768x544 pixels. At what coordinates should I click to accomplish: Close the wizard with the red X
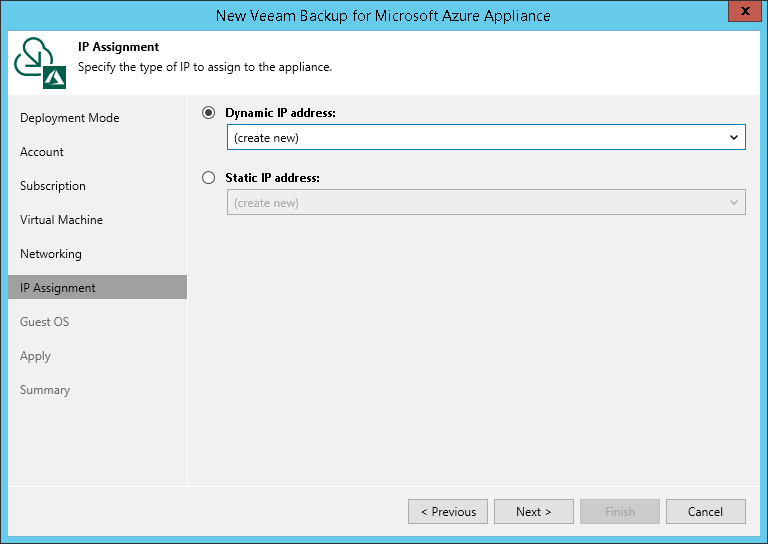coord(745,11)
